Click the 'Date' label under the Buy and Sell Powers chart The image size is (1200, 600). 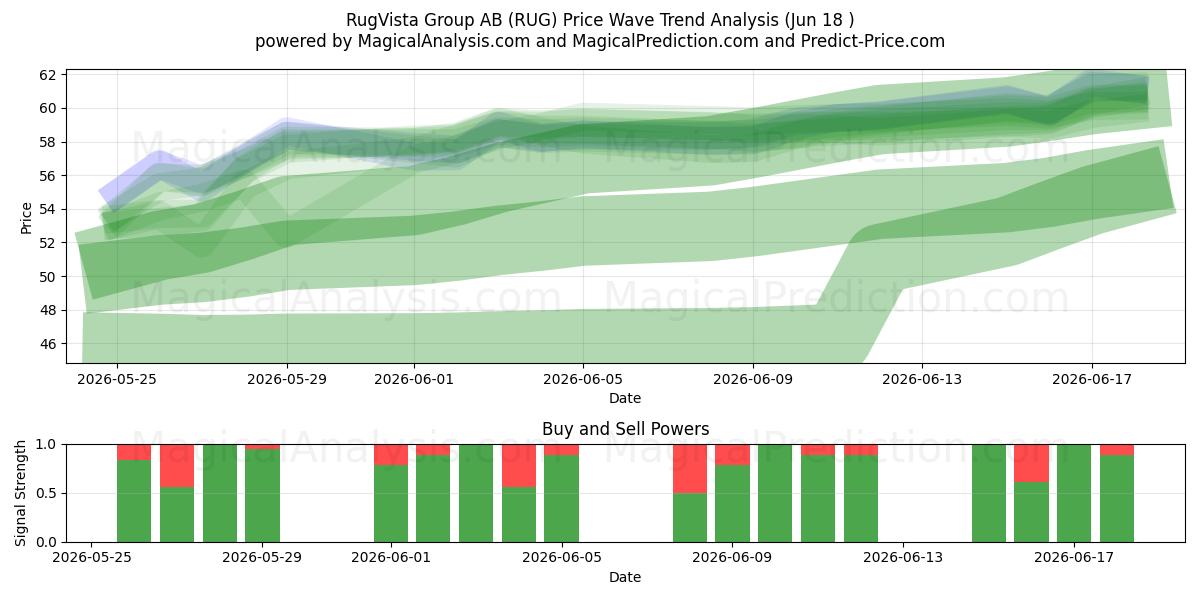(625, 577)
